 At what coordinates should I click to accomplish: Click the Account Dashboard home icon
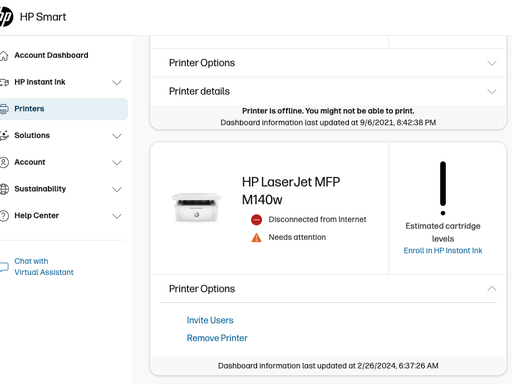[x=4, y=56]
